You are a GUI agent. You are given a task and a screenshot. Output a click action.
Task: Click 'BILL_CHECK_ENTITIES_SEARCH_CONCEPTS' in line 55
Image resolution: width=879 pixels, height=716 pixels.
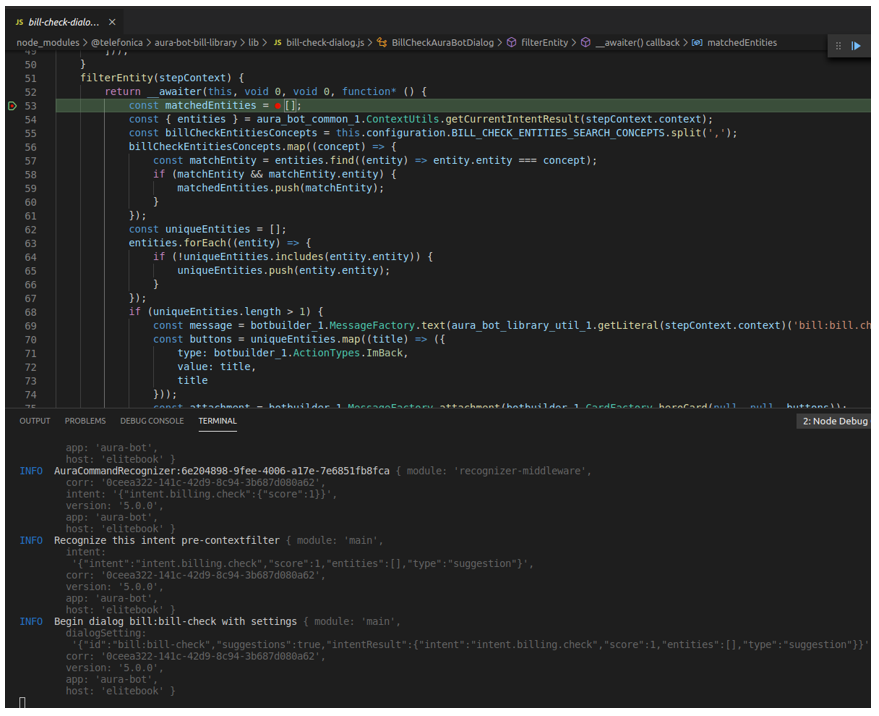click(x=558, y=133)
